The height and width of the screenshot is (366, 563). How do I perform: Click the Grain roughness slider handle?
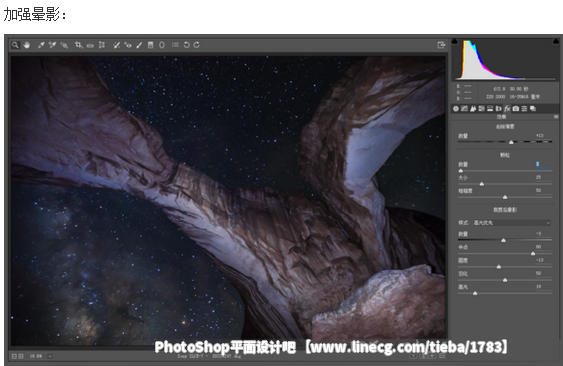505,197
